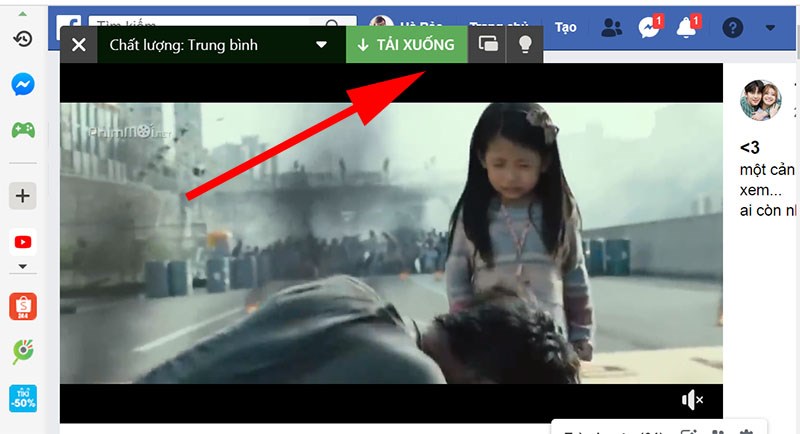
Task: Click the Tạo menu item
Action: [565, 28]
